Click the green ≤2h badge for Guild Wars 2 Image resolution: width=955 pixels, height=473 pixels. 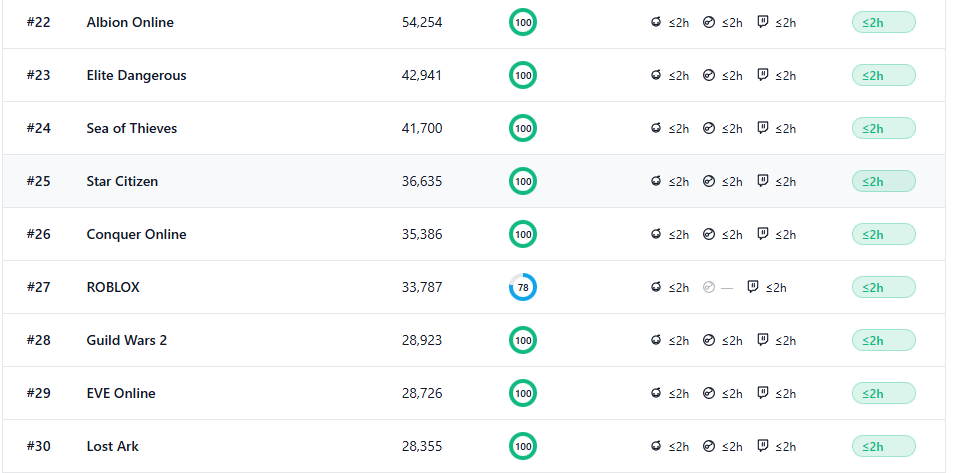(883, 340)
